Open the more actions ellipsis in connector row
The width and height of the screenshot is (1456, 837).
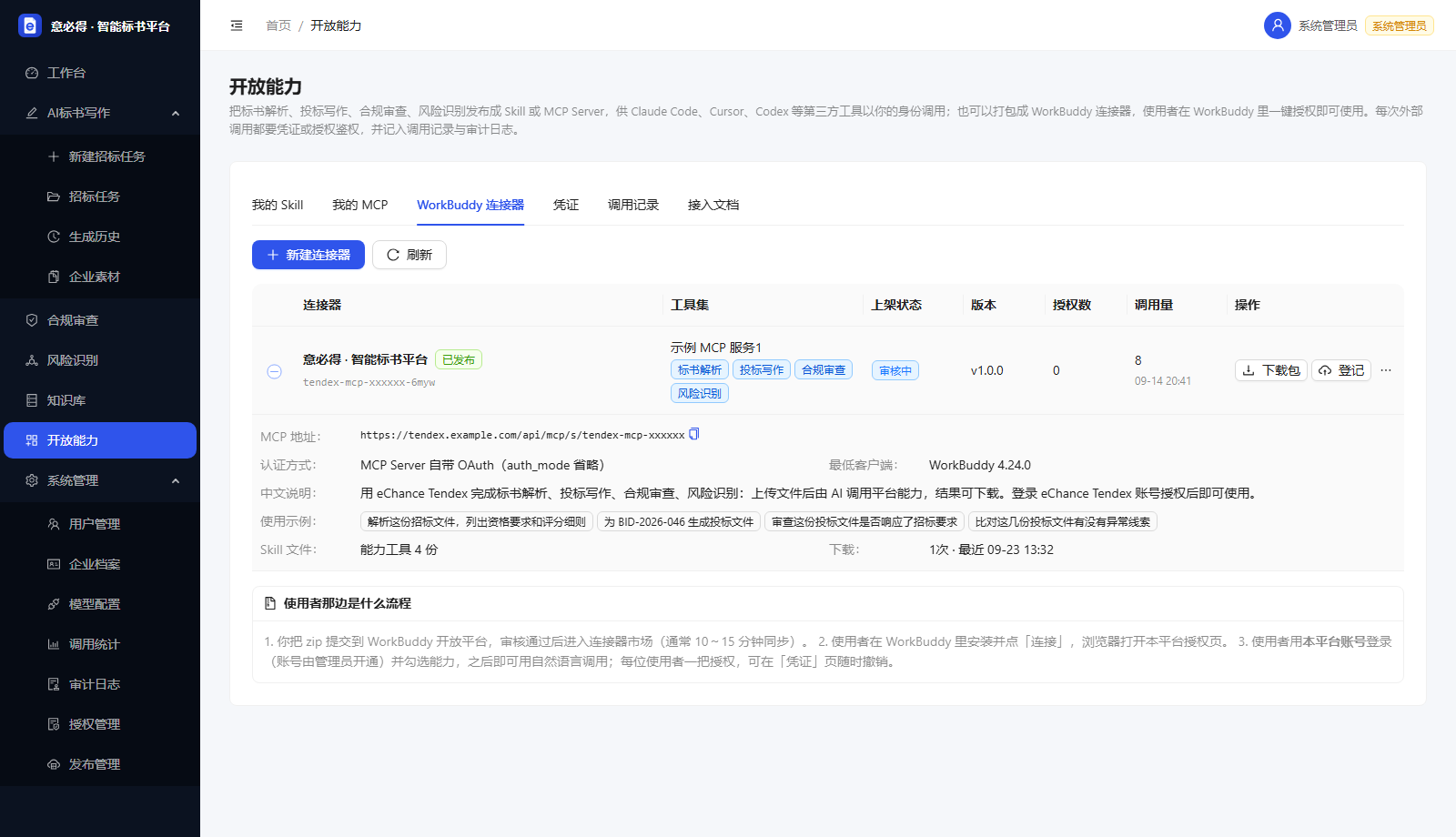click(1386, 370)
